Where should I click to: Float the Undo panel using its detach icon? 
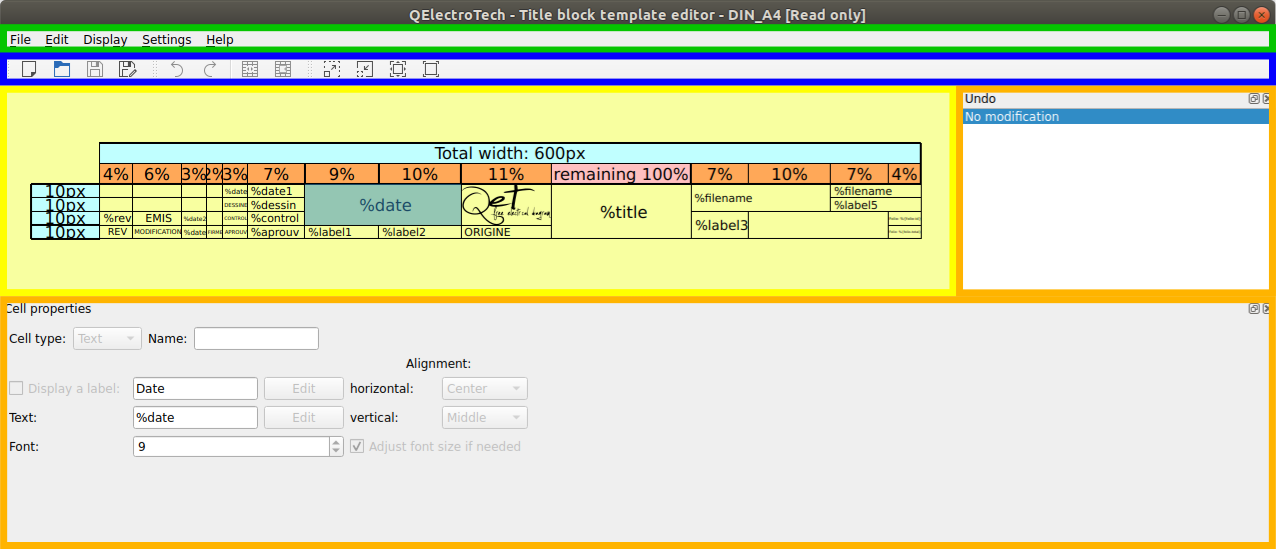(x=1254, y=99)
